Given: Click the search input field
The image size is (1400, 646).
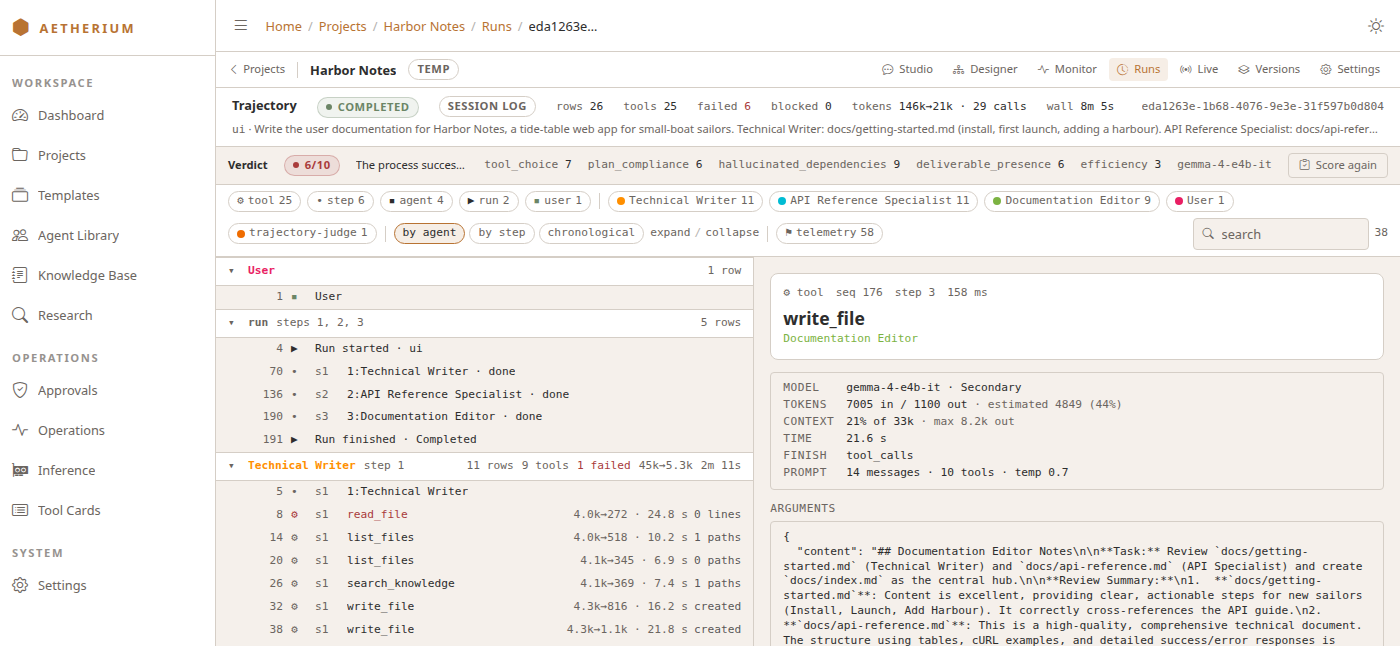Looking at the screenshot, I should click(x=1281, y=234).
